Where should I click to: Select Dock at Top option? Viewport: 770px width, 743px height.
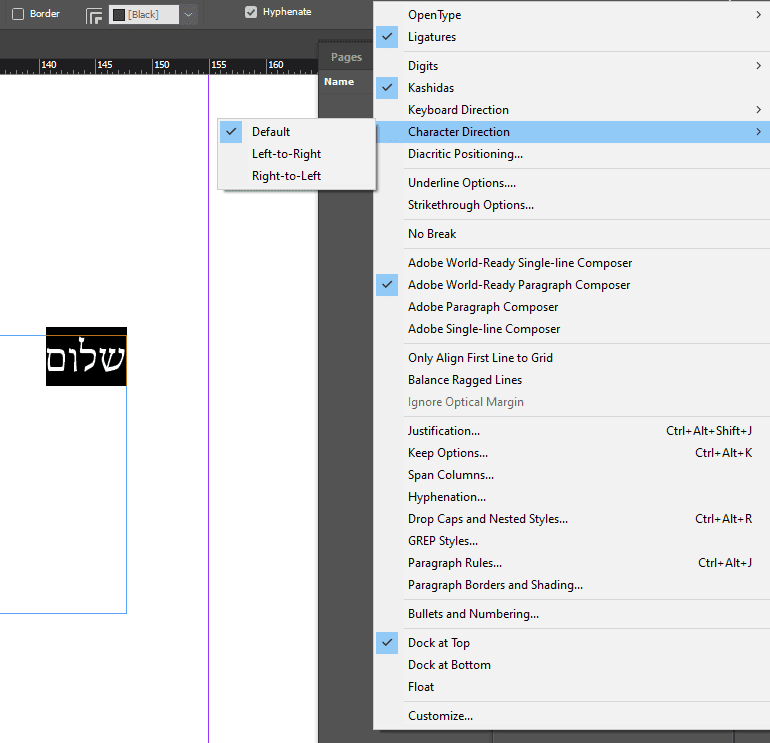pyautogui.click(x=572, y=643)
